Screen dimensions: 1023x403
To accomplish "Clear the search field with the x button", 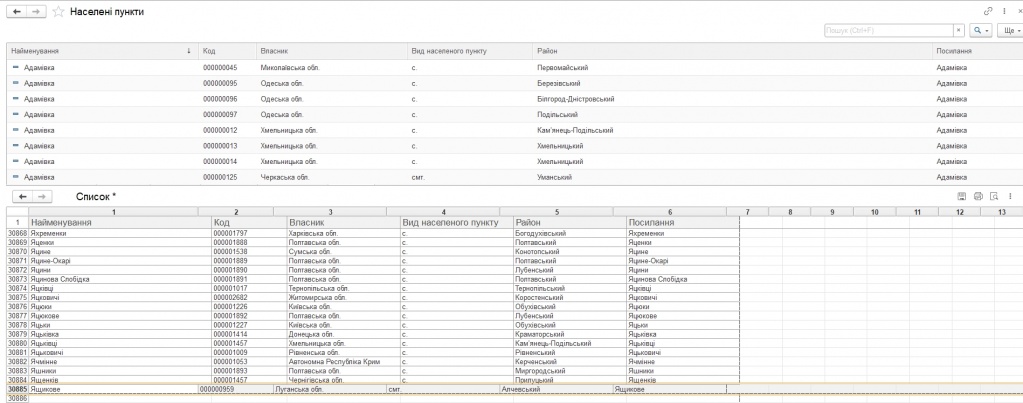I will [x=958, y=31].
